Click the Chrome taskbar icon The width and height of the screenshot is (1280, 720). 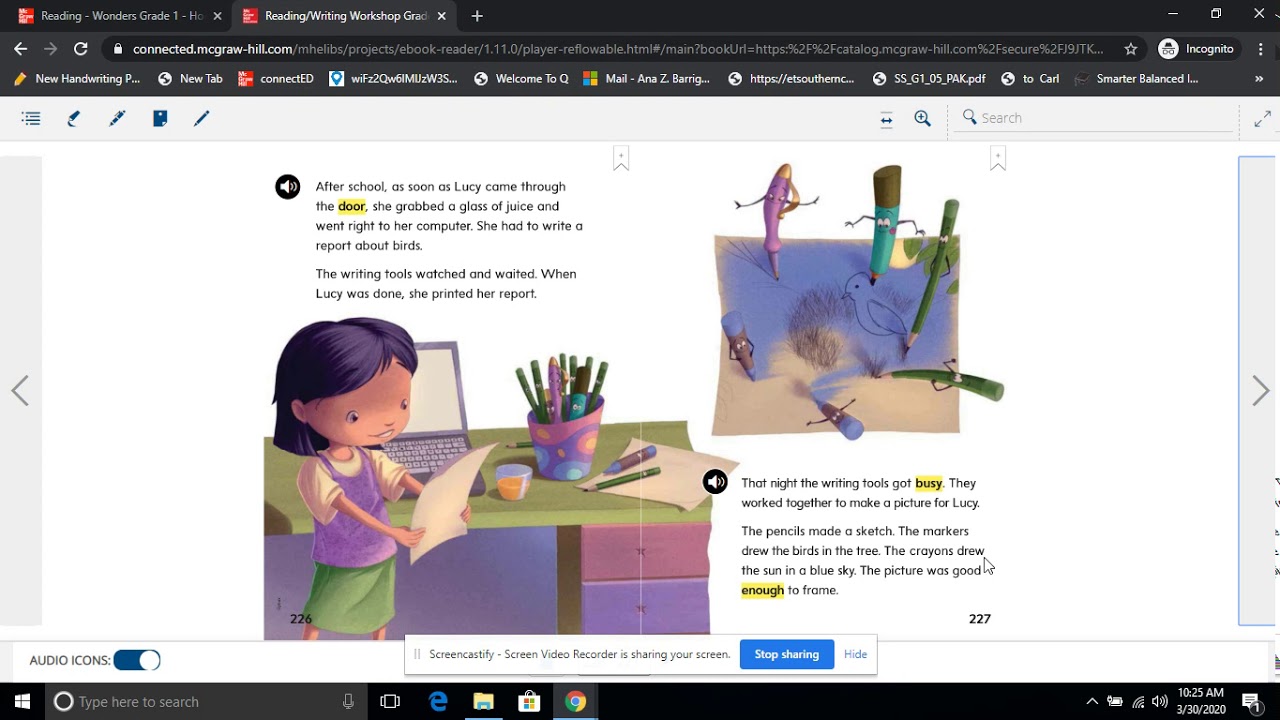tap(575, 702)
